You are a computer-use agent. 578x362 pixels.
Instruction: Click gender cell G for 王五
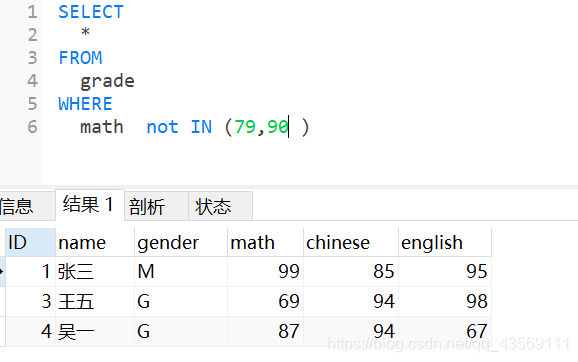pos(181,302)
